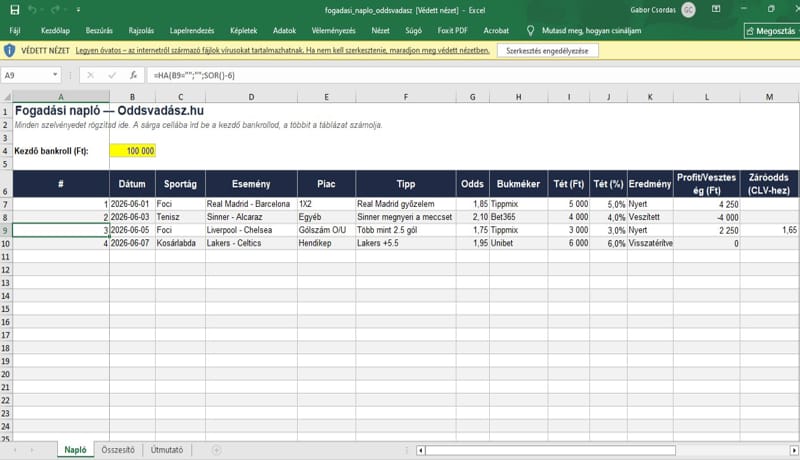This screenshot has height=460, width=800.
Task: Select the Liverpool - Chelsea cell
Action: pyautogui.click(x=251, y=230)
